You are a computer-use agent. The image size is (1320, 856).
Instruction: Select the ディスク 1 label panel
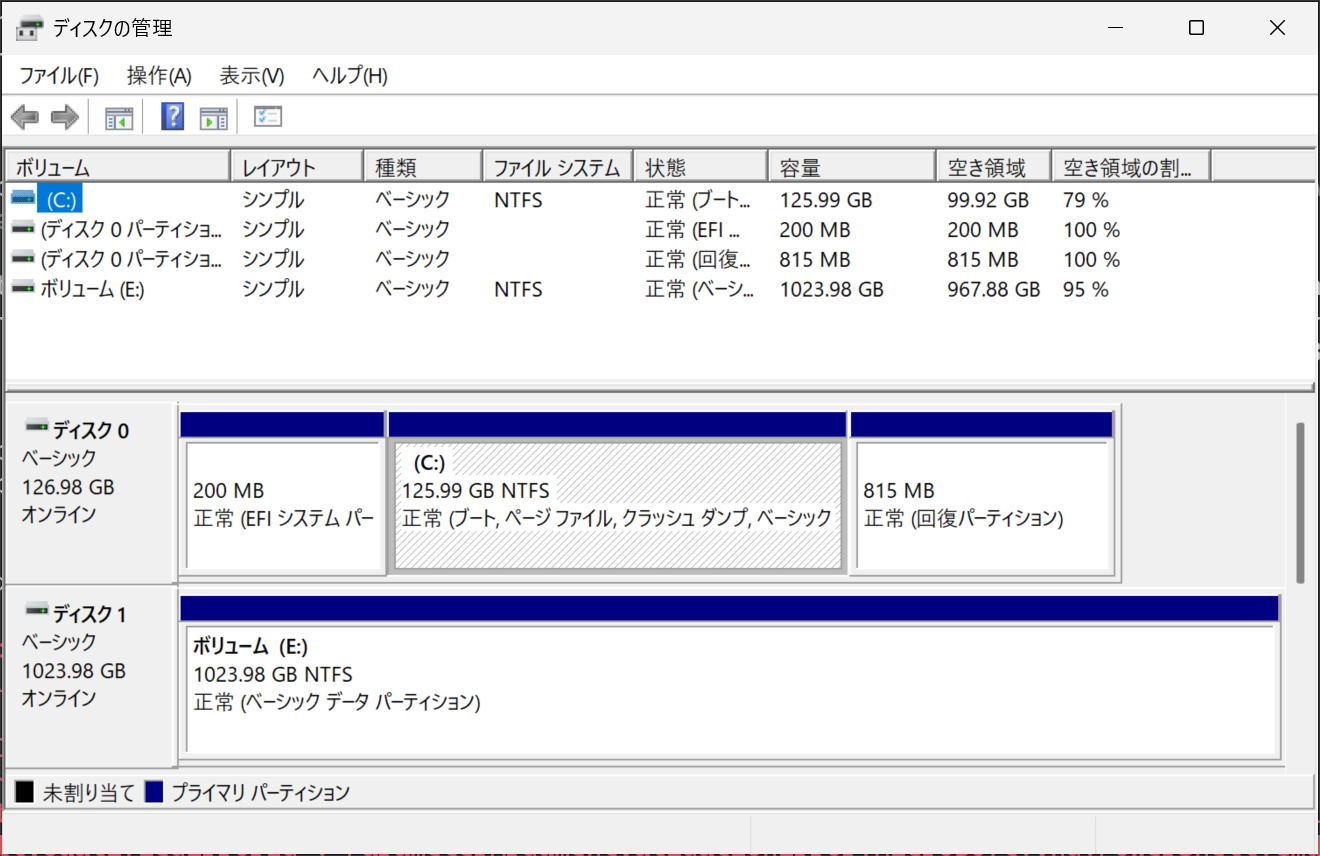[x=91, y=676]
